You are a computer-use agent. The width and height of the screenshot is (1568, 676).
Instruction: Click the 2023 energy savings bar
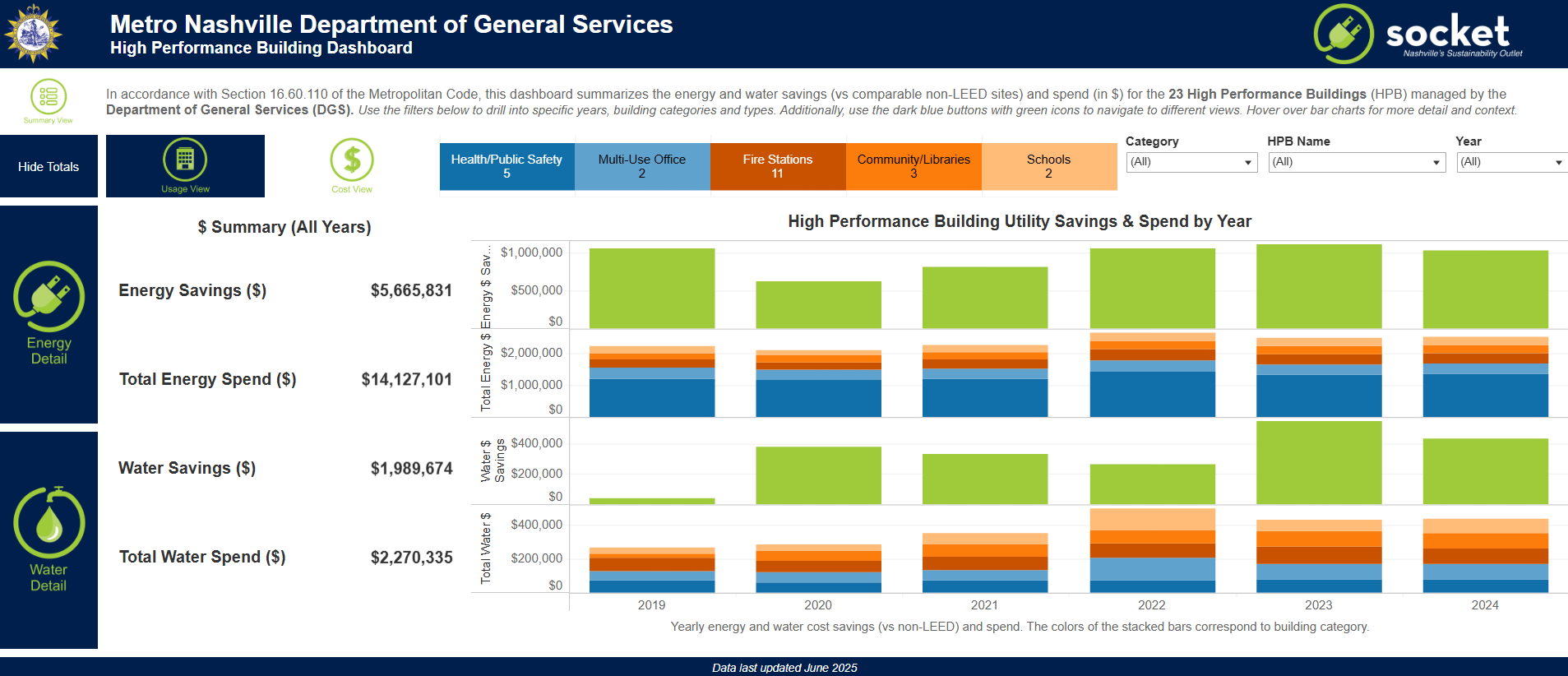(x=1319, y=286)
